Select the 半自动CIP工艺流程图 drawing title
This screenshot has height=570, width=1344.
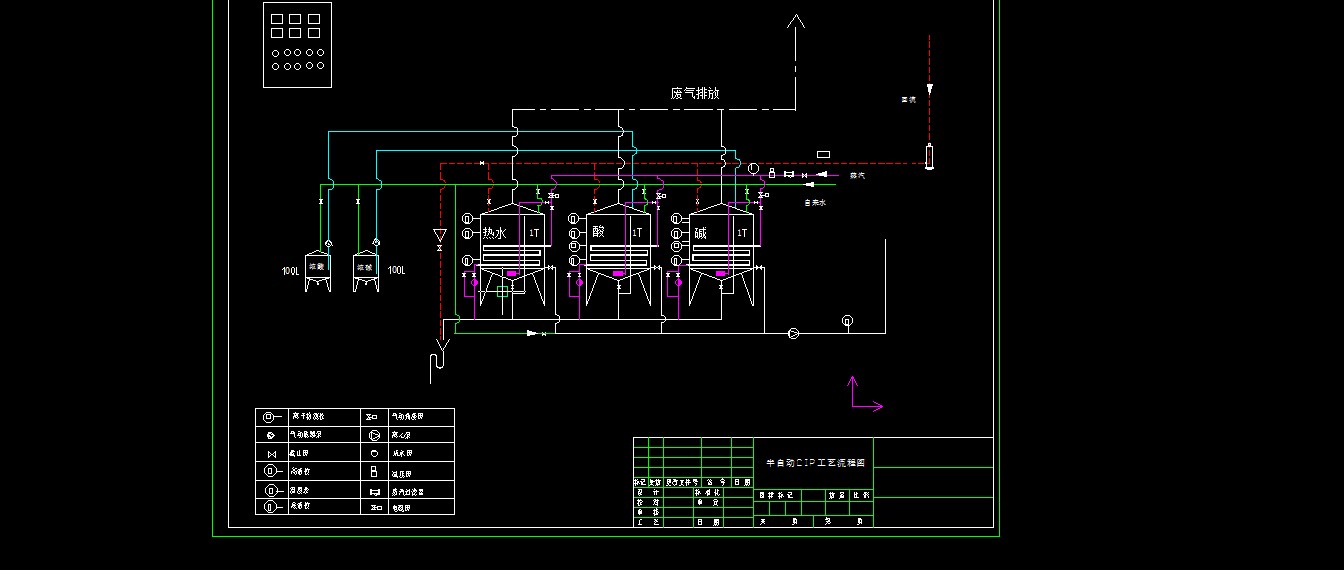coord(816,463)
